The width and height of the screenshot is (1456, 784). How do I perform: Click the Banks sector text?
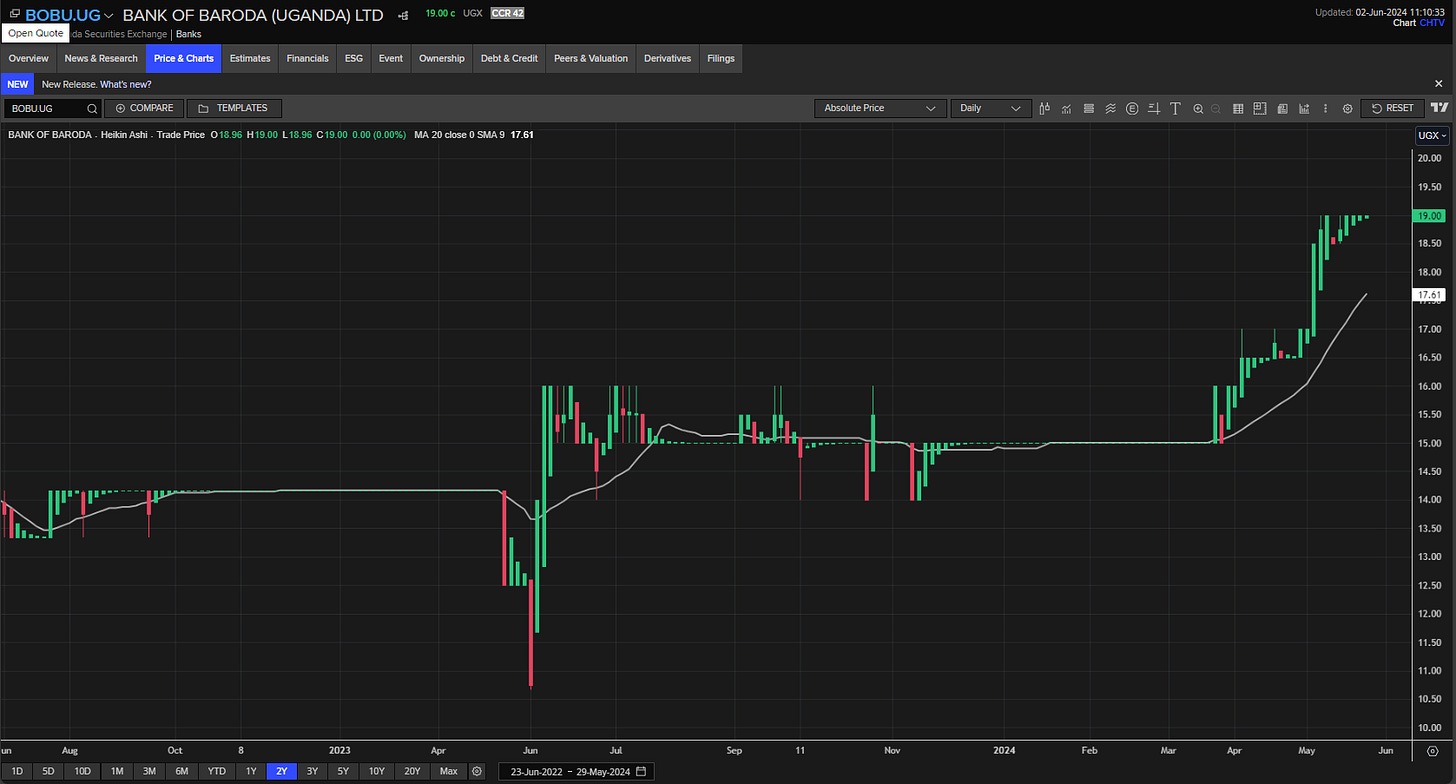(x=189, y=34)
